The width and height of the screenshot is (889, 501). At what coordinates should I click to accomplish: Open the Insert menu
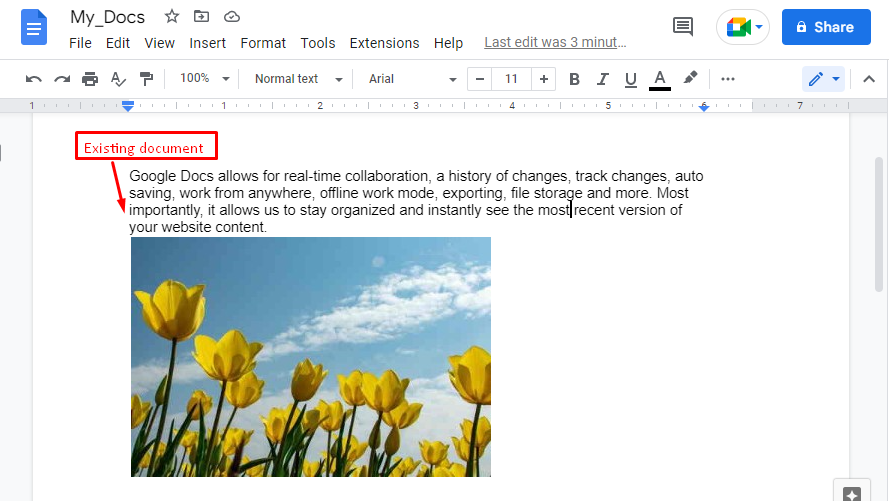(208, 43)
